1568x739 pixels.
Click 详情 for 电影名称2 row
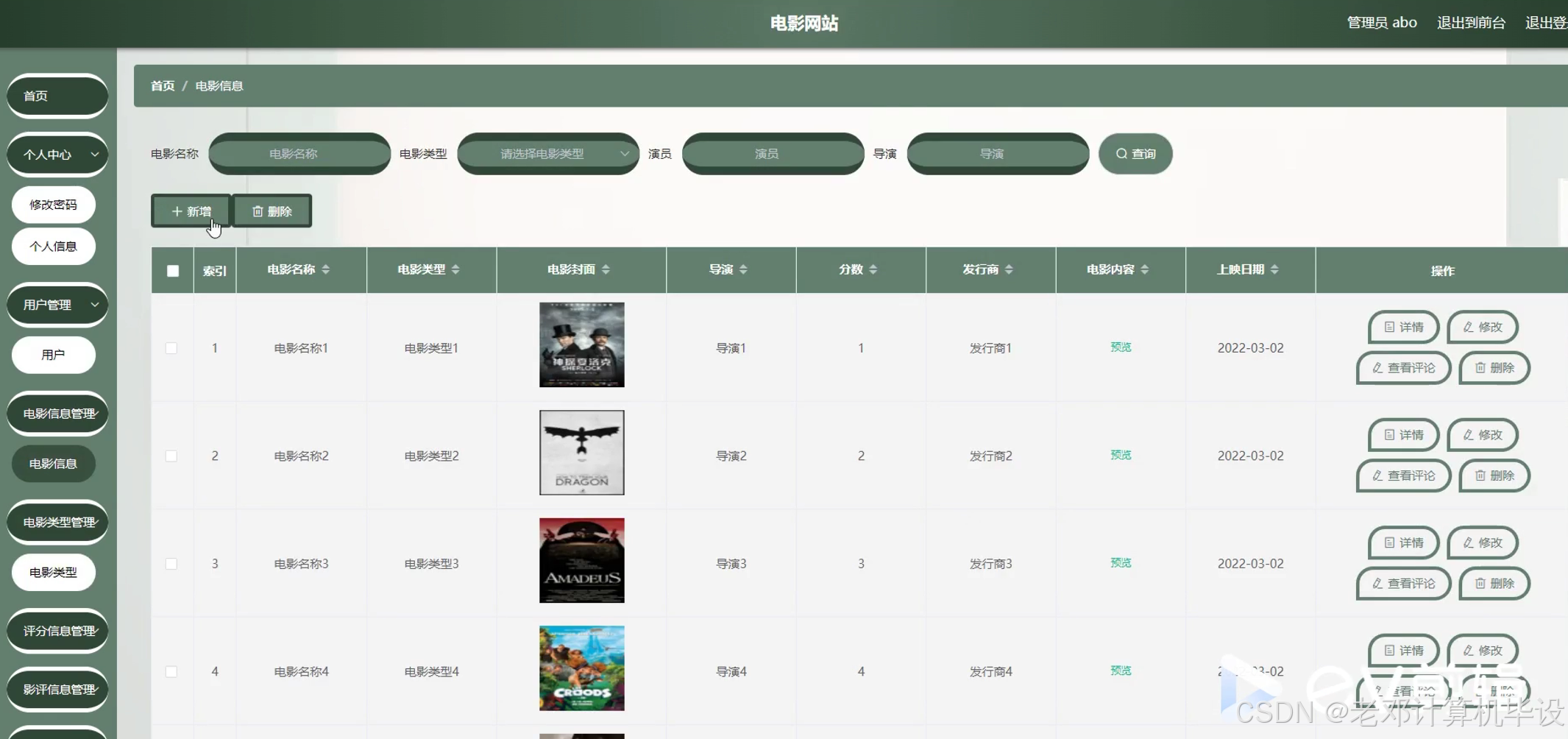coord(1404,435)
